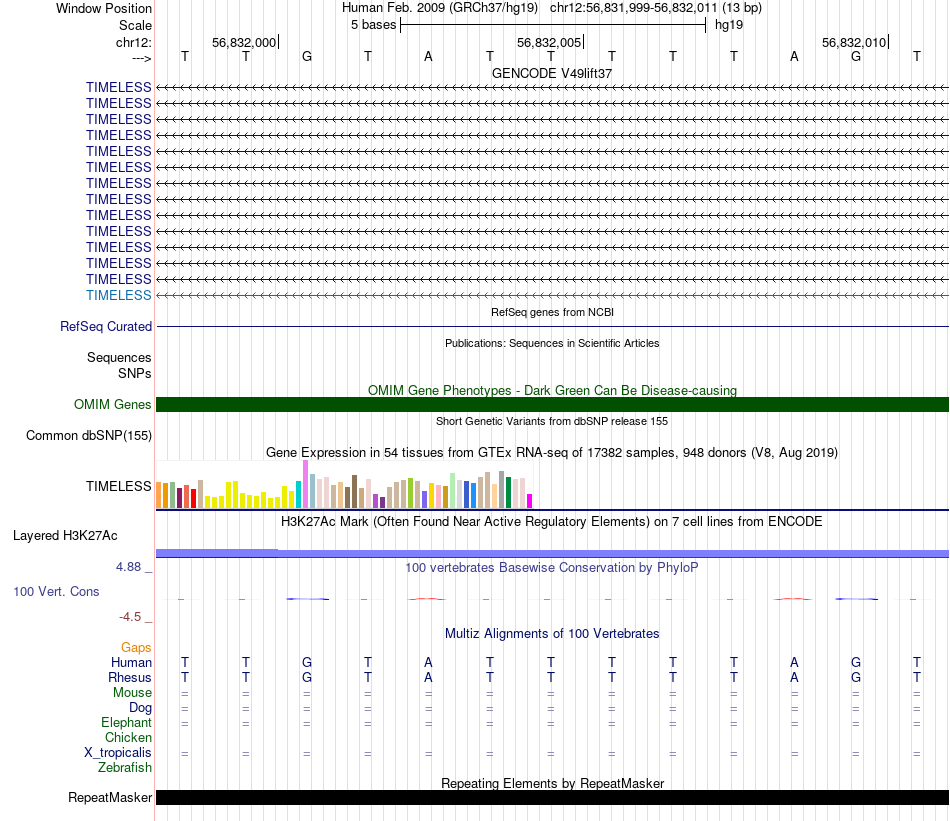
Task: Select the Human alignment row label
Action: (x=131, y=662)
